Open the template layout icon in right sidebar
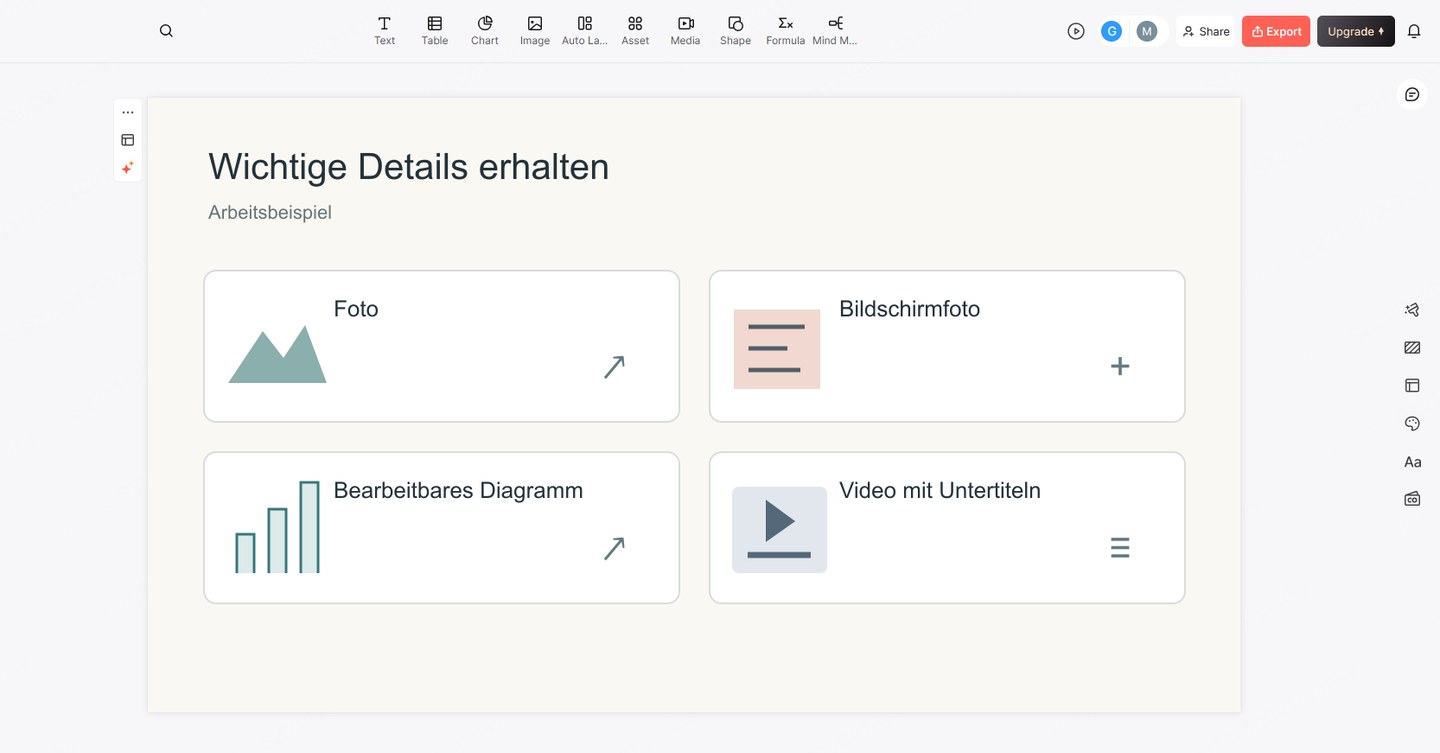The height and width of the screenshot is (753, 1440). pyautogui.click(x=1412, y=385)
